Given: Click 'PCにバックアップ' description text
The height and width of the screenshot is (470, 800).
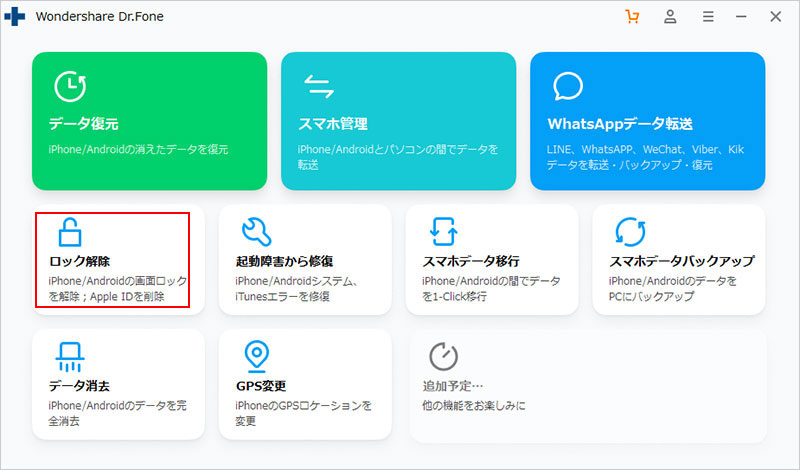Looking at the screenshot, I should (651, 296).
